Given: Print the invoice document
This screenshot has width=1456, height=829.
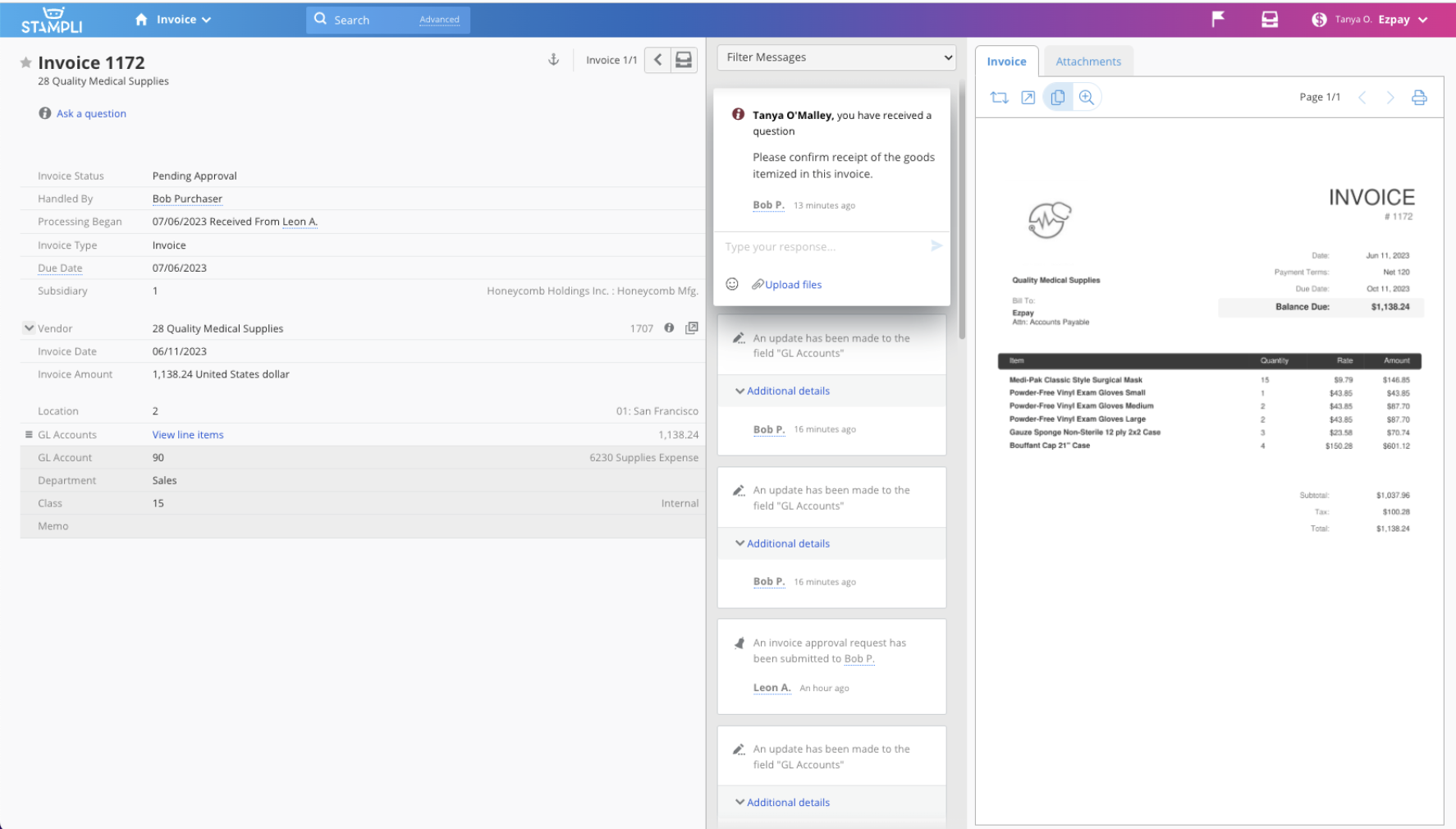Looking at the screenshot, I should pos(1418,98).
